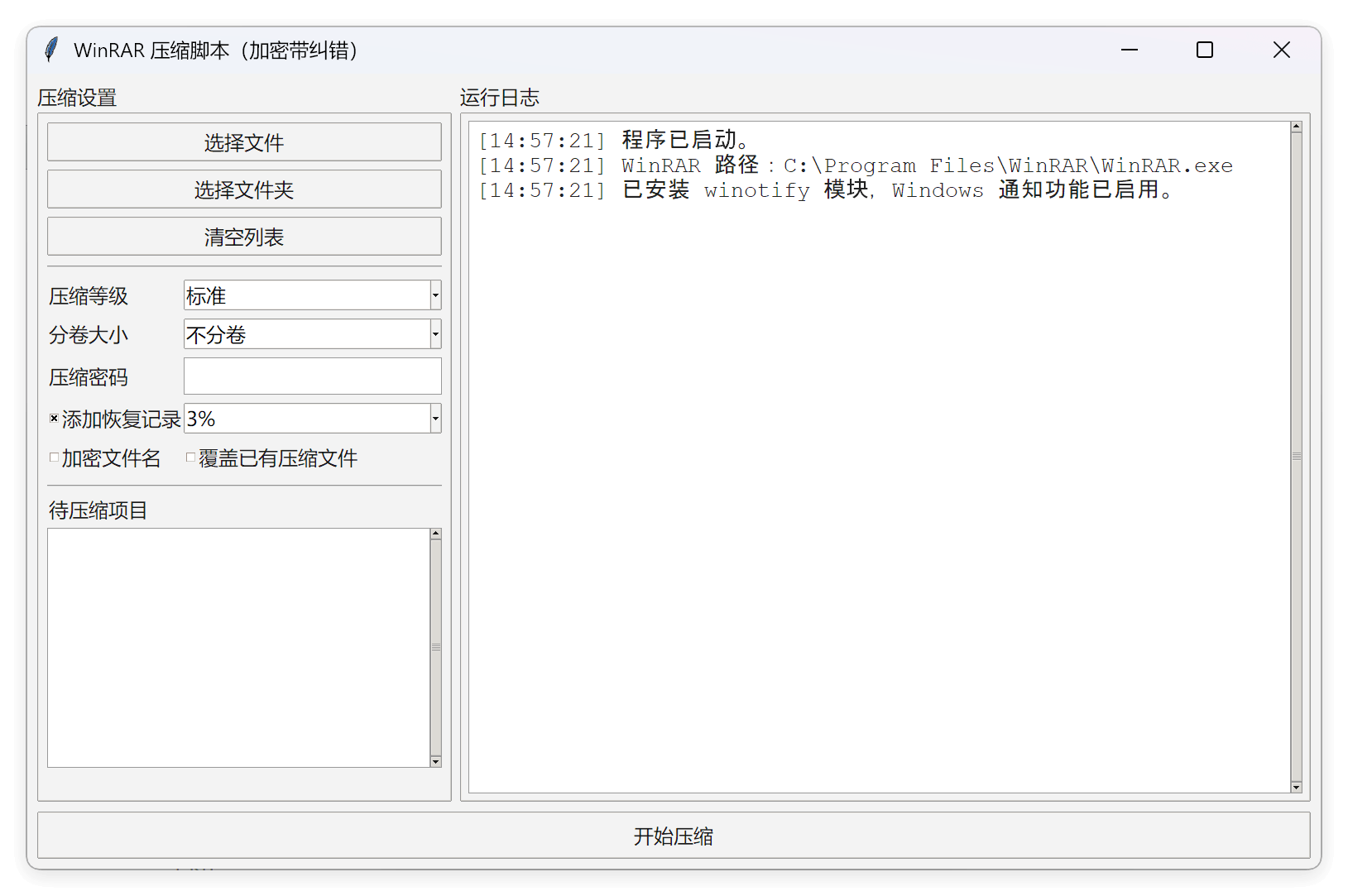Click the log line showing the WinRAR 路径
The width and height of the screenshot is (1348, 896).
pyautogui.click(x=856, y=165)
